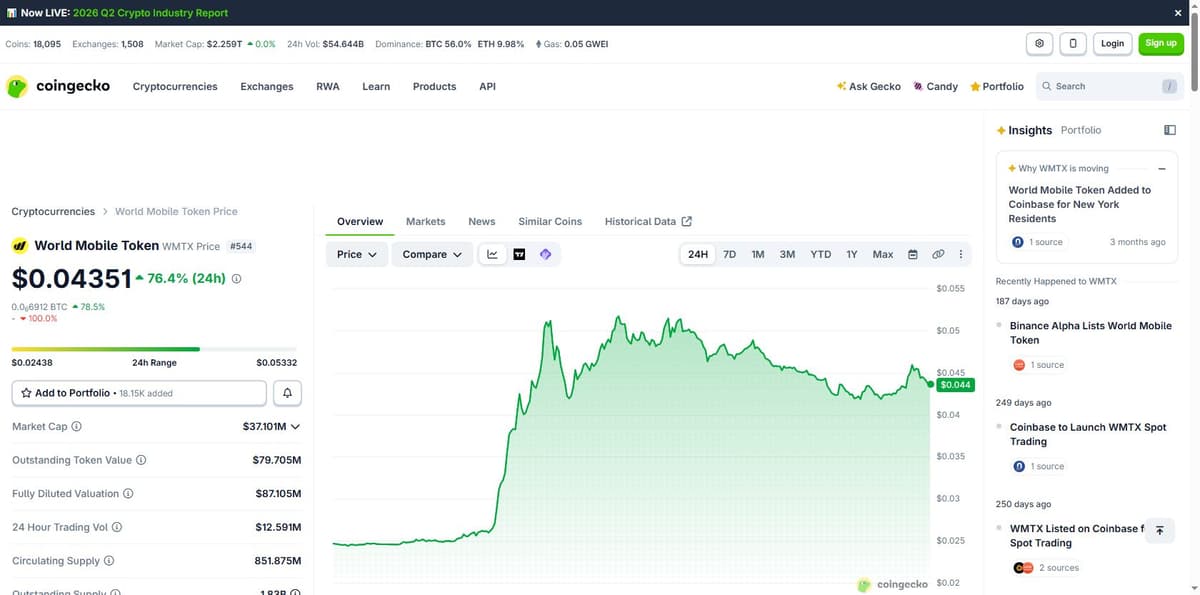Click the info icon beside 24h percentage
Screen dimensions: 1200x595
click(236, 279)
